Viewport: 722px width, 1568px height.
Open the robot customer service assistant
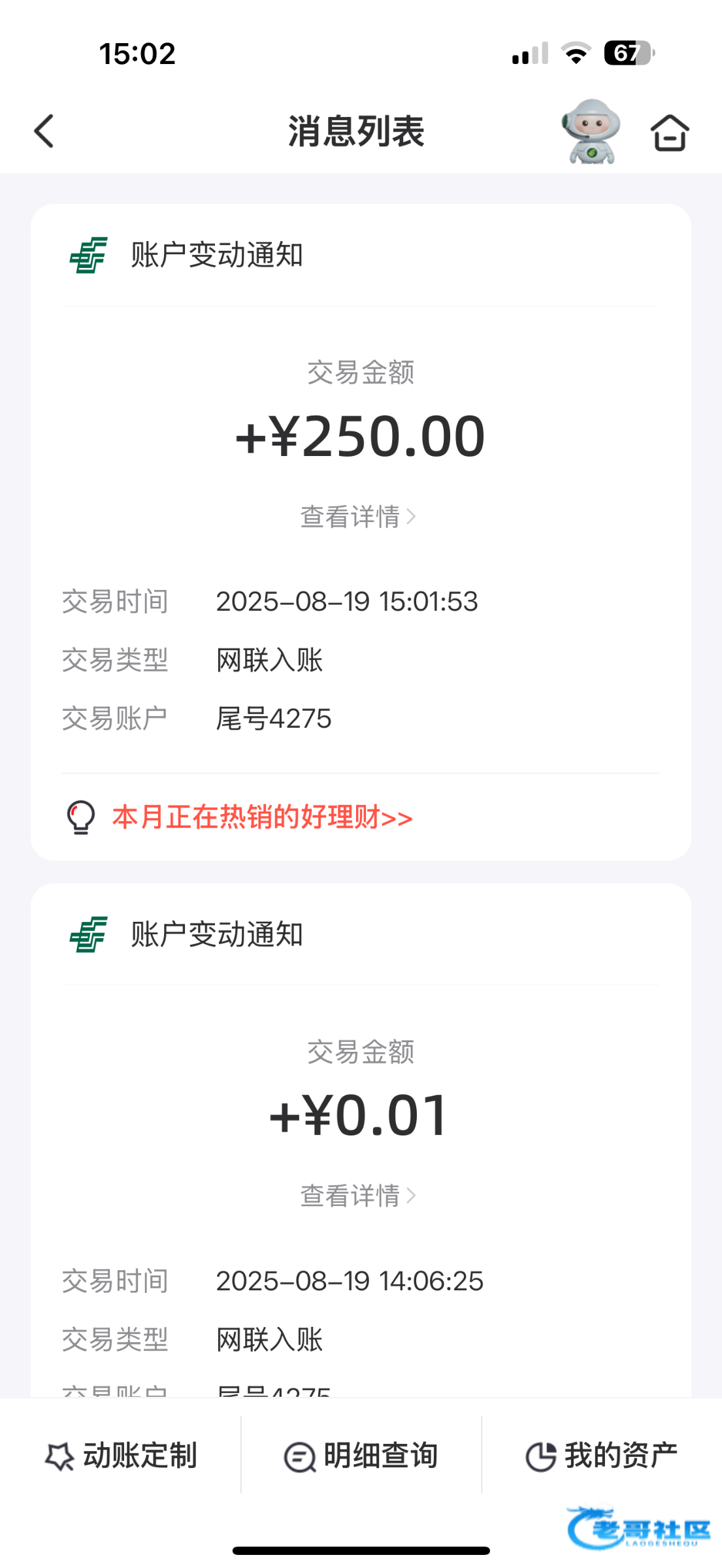click(x=591, y=131)
